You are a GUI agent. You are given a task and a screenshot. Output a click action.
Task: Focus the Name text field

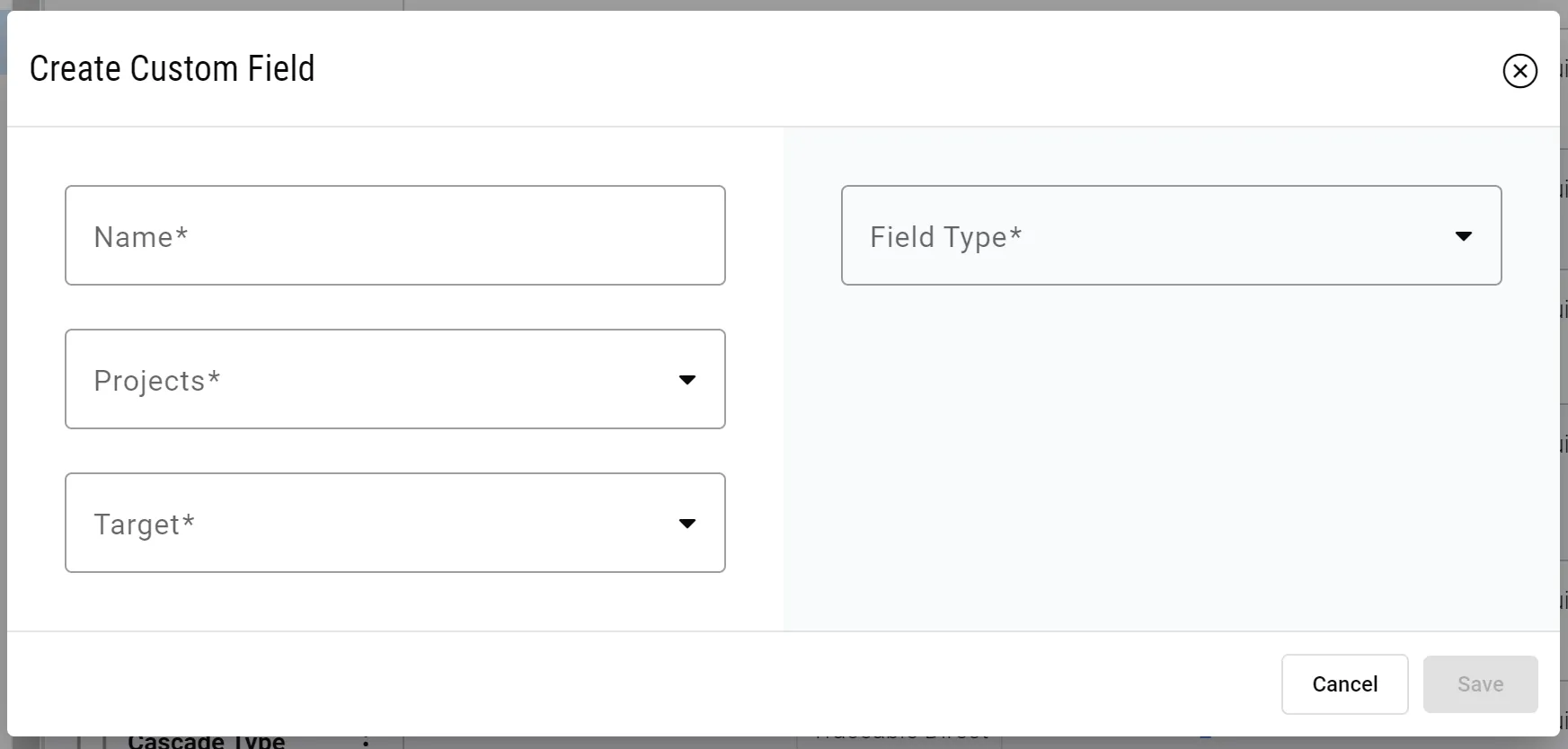point(395,235)
